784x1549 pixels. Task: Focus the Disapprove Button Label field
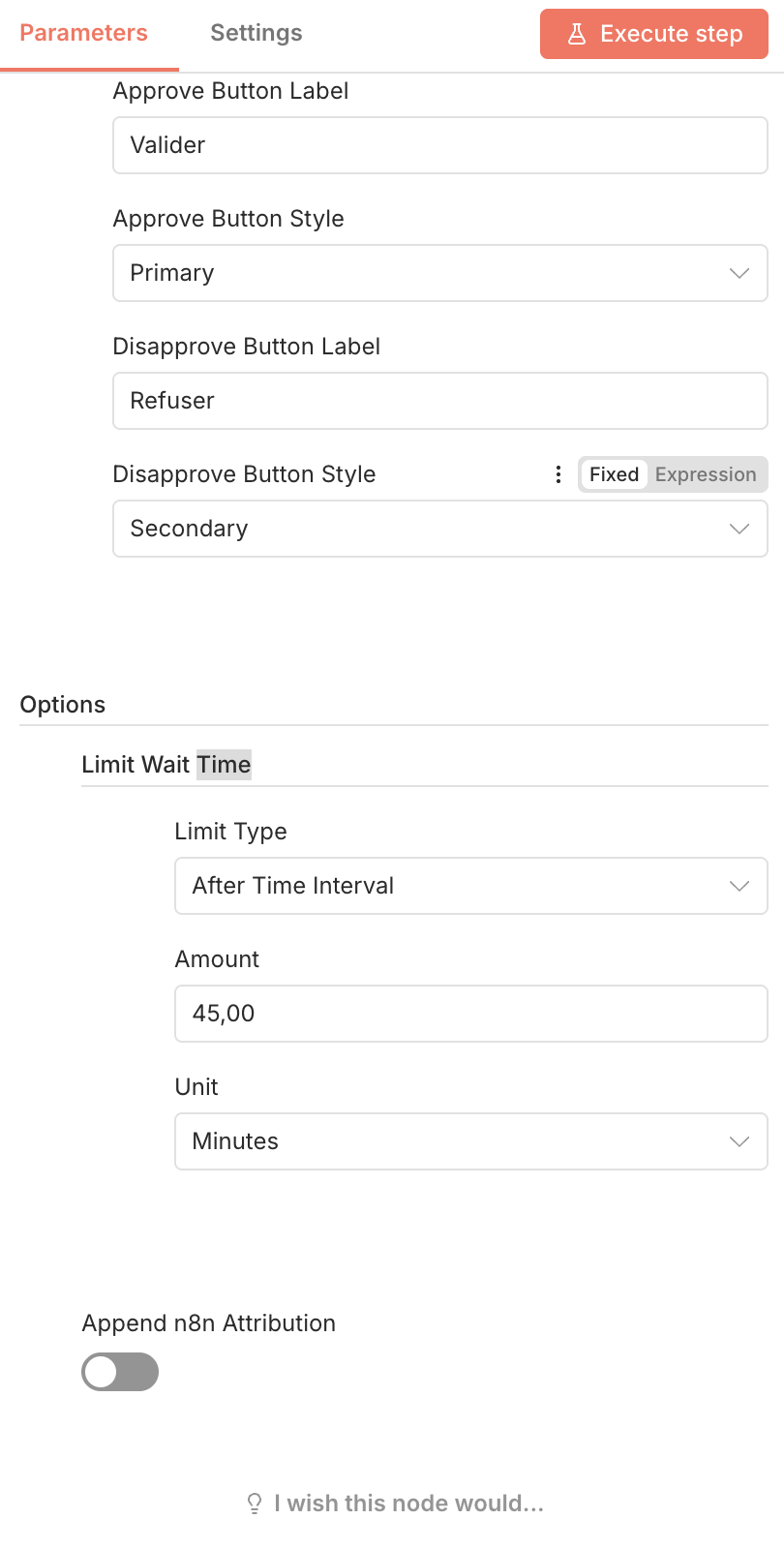click(440, 401)
